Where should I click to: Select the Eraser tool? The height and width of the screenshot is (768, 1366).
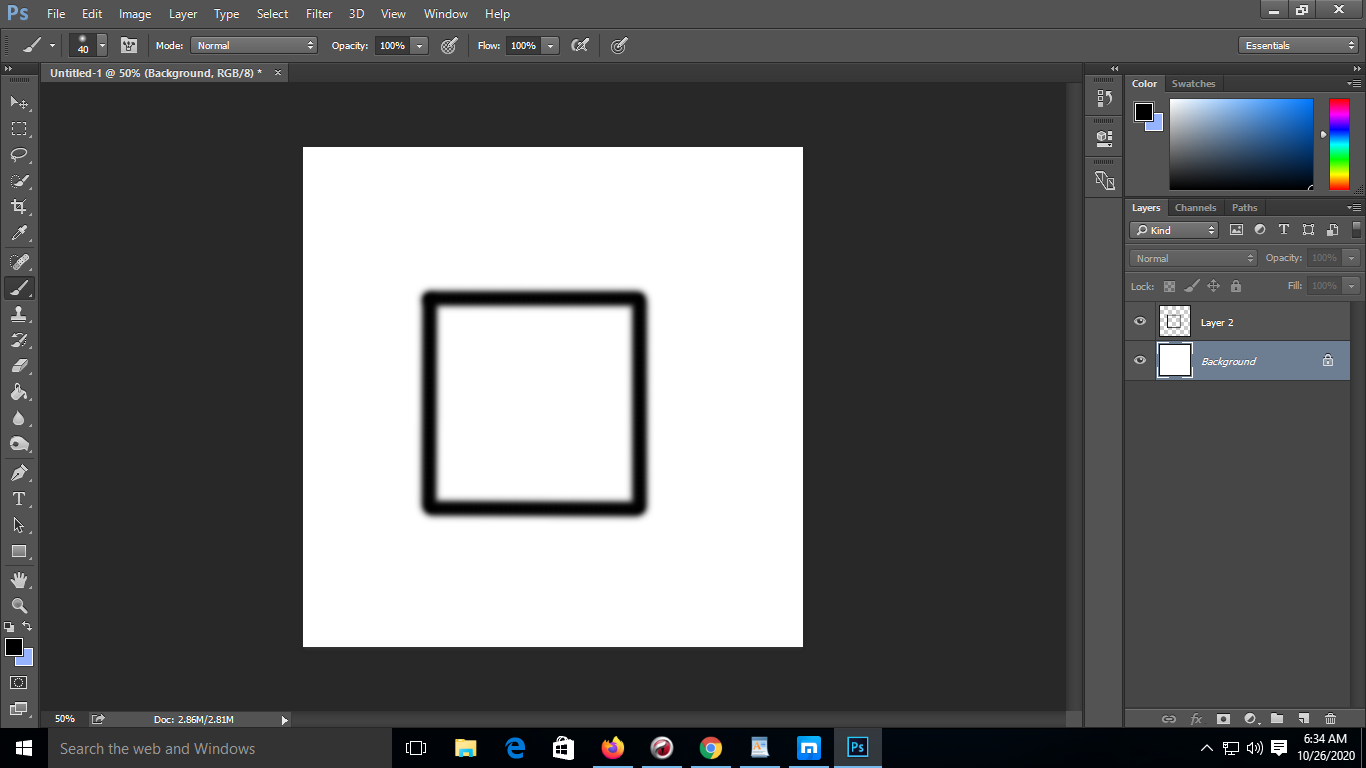click(19, 366)
